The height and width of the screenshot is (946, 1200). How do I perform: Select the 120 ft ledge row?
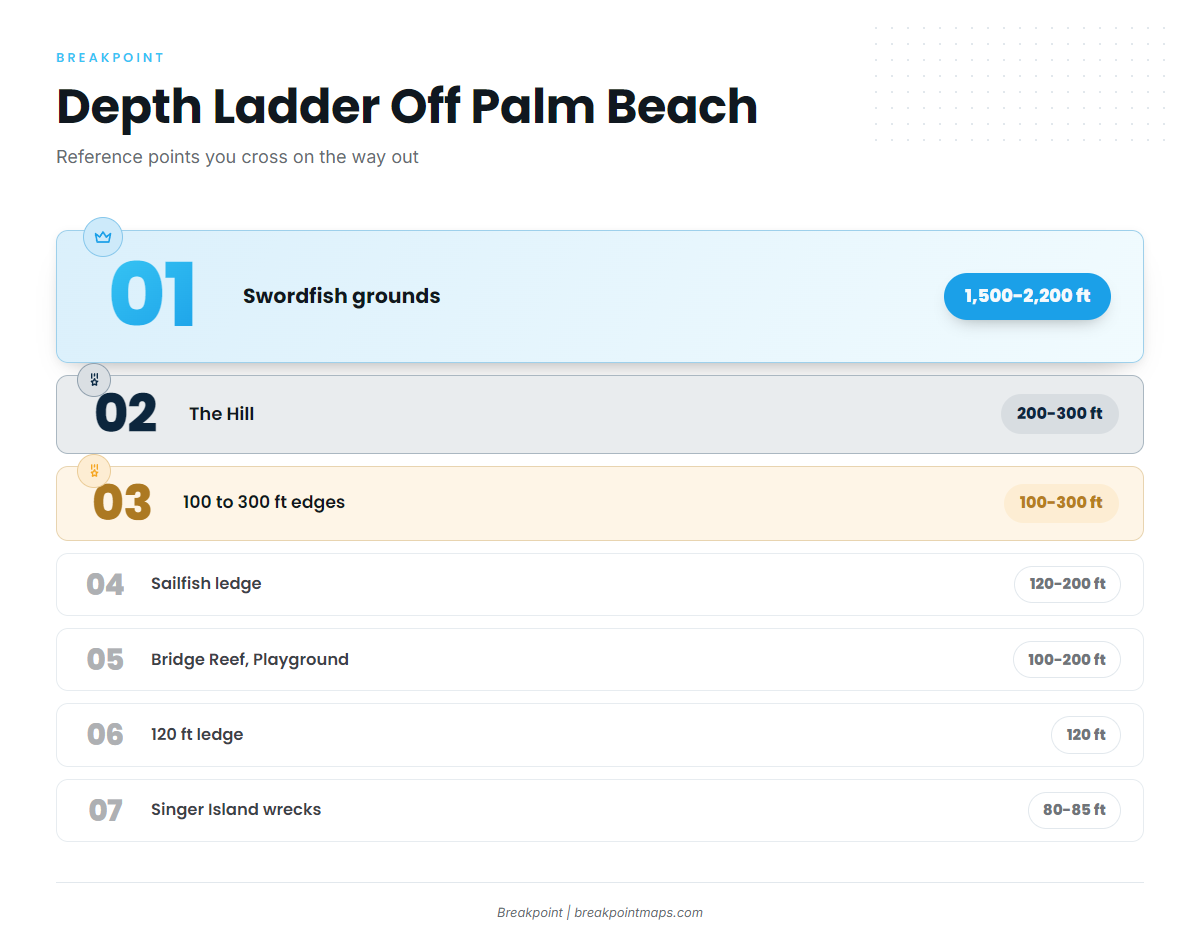600,735
